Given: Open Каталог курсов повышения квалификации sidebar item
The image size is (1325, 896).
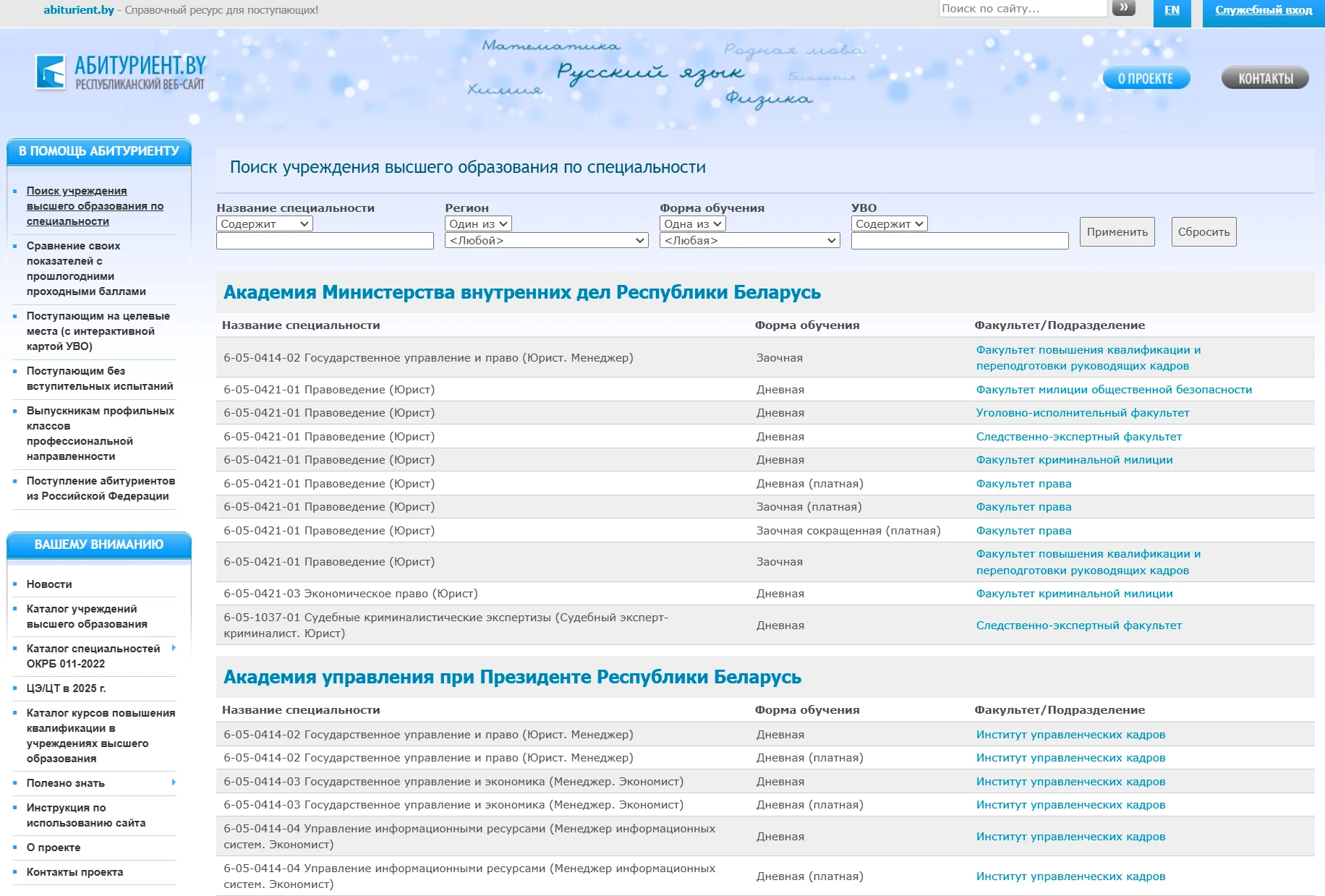Looking at the screenshot, I should pos(101,735).
